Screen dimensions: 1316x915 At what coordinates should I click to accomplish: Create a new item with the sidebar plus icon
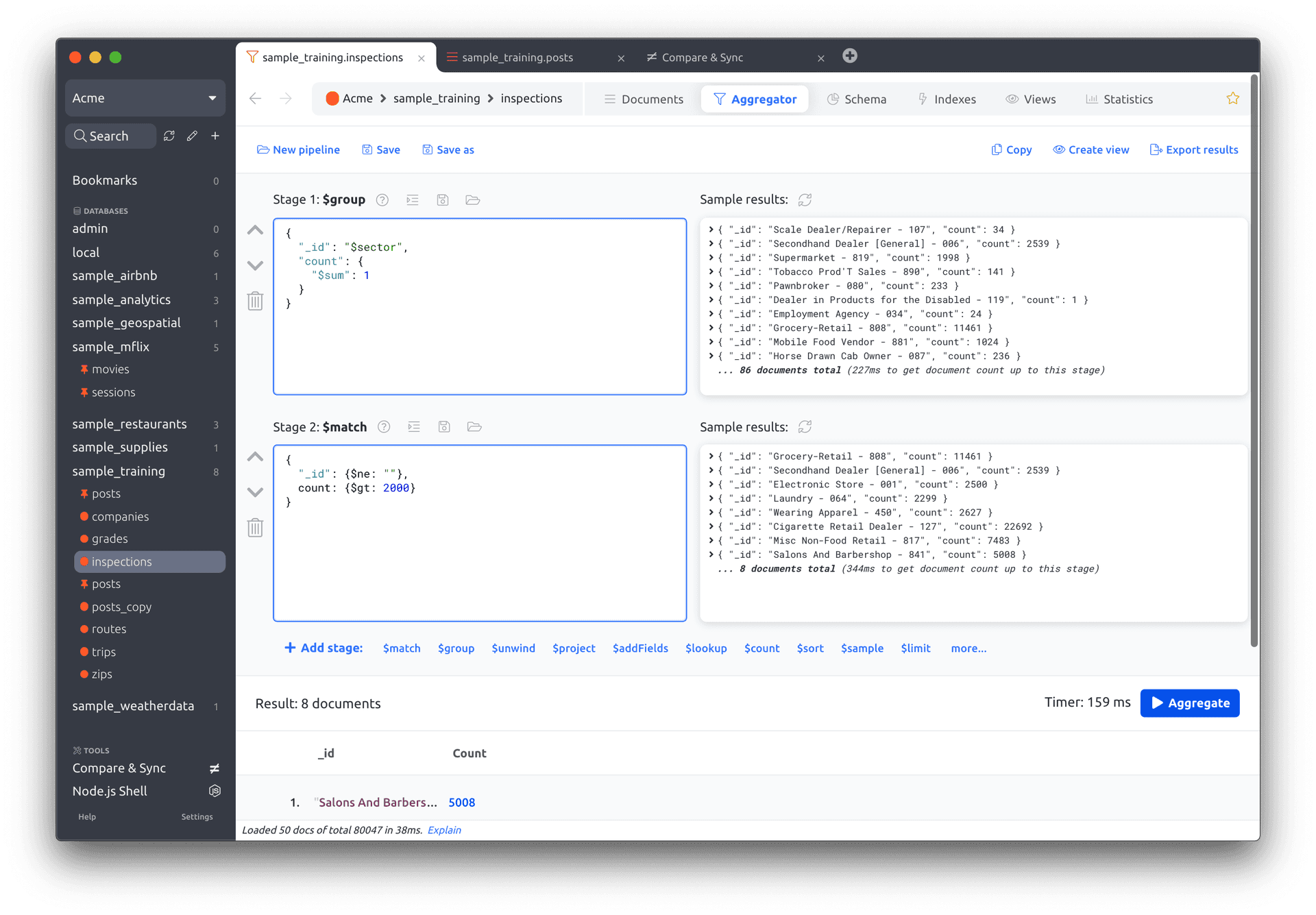pyautogui.click(x=215, y=136)
